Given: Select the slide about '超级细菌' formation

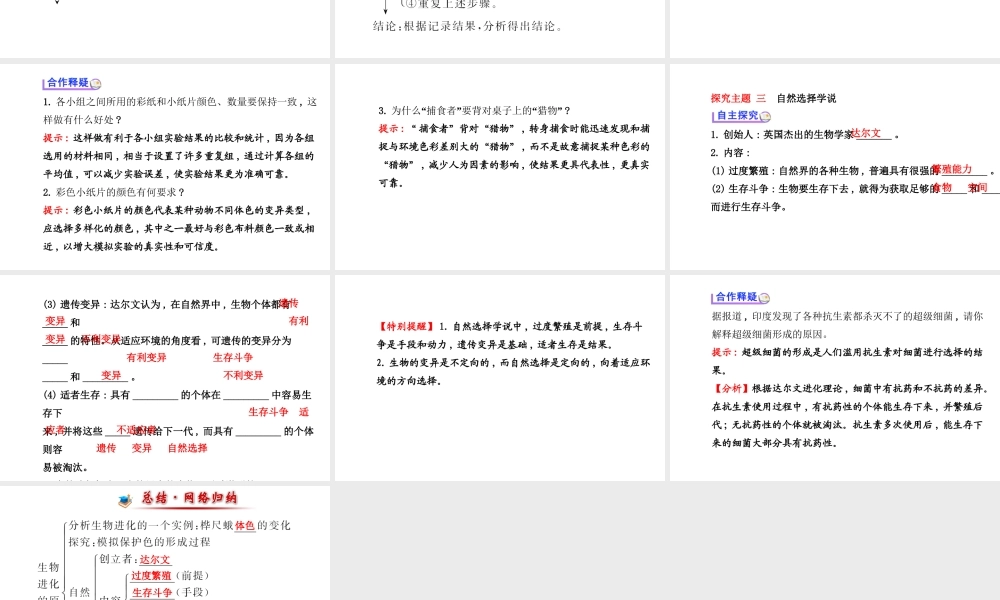Looking at the screenshot, I should tap(835, 377).
